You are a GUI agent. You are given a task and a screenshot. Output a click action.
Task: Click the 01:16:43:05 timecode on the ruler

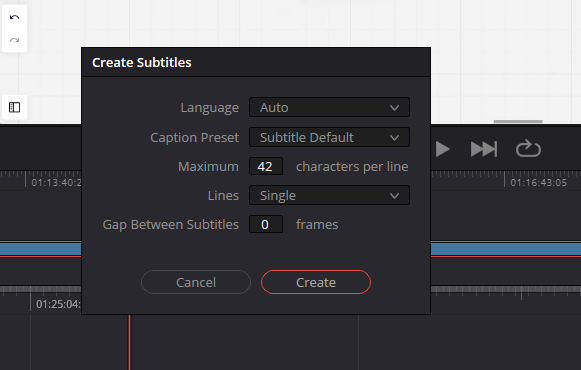(538, 183)
